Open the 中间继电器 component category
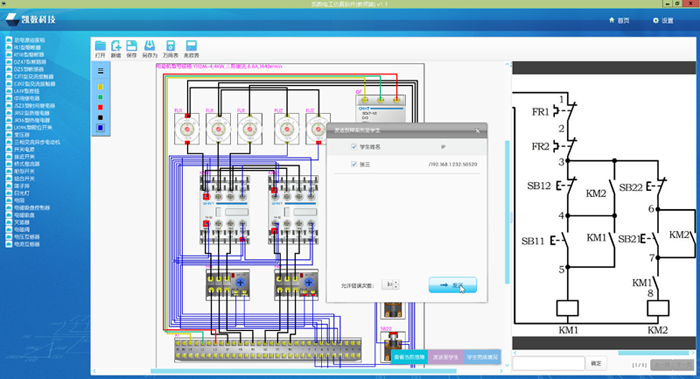 [22, 98]
